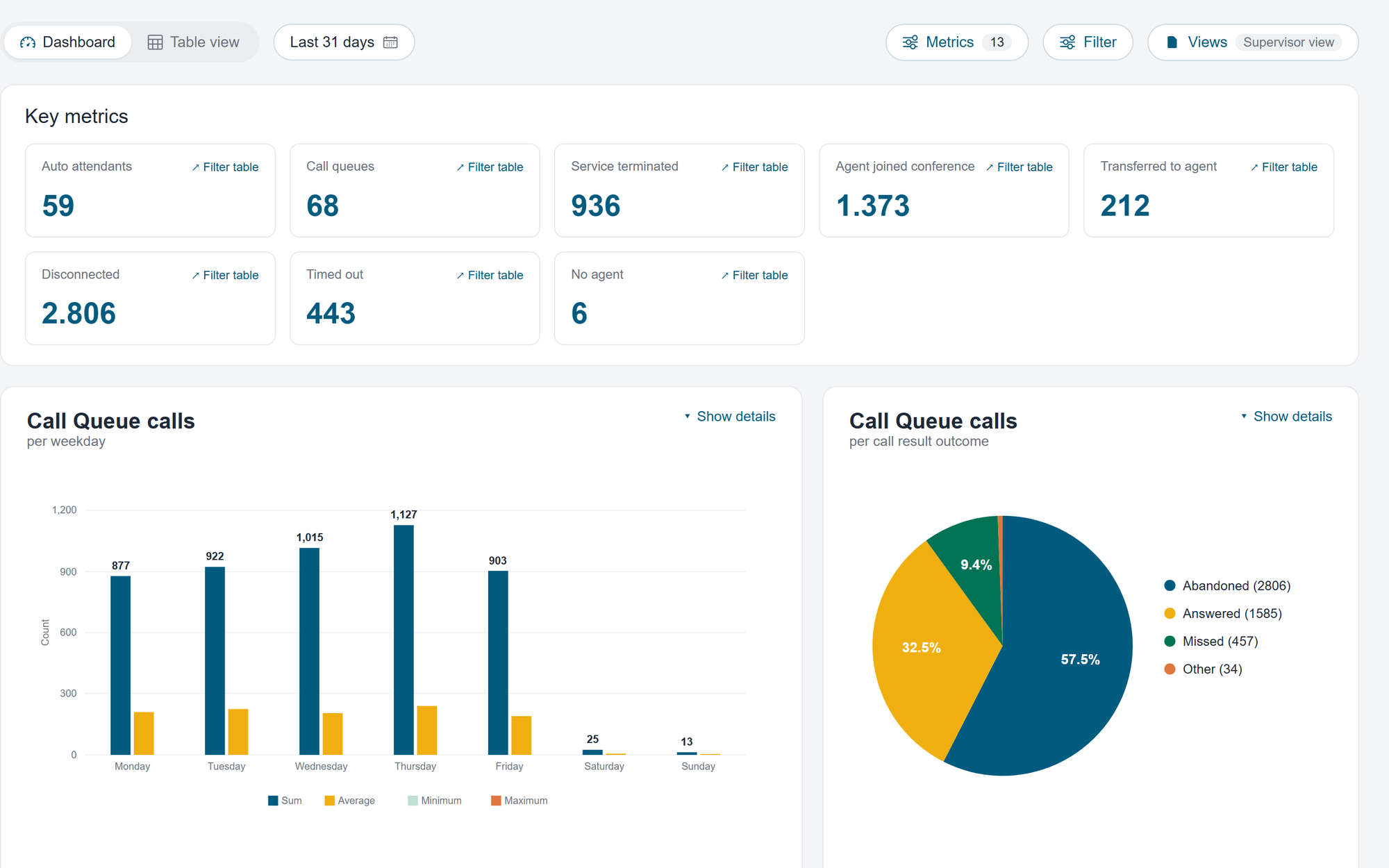Filter table by Service terminated
This screenshot has width=1389, height=868.
tap(754, 167)
